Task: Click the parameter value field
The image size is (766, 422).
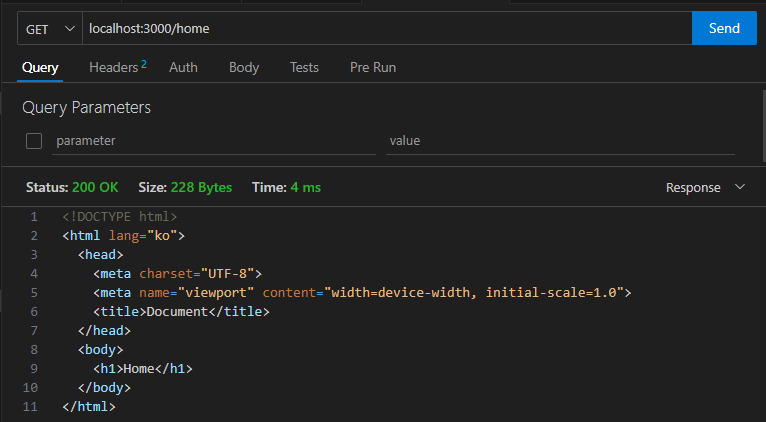Action: (x=560, y=141)
